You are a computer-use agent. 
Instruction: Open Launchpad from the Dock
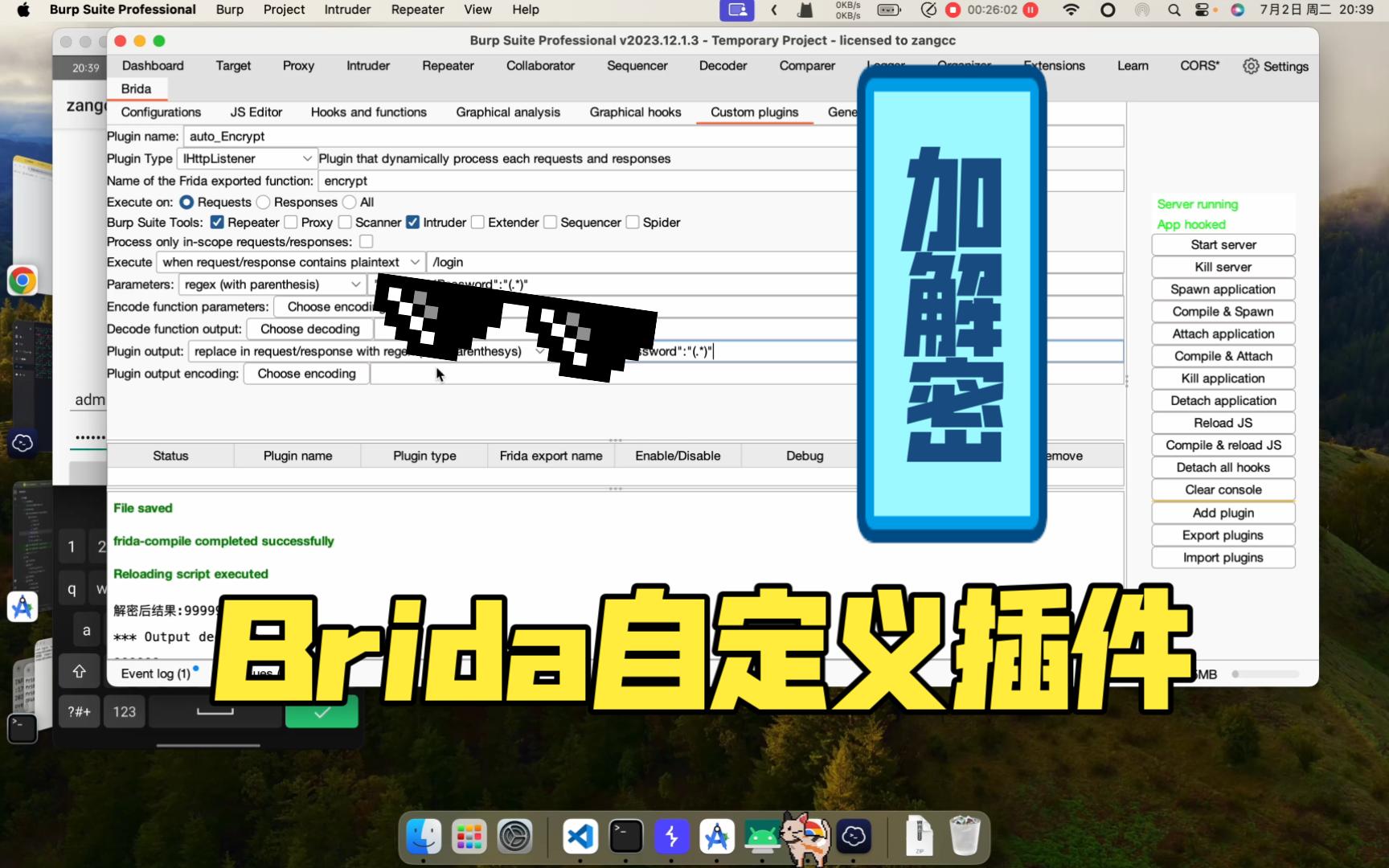pos(469,837)
